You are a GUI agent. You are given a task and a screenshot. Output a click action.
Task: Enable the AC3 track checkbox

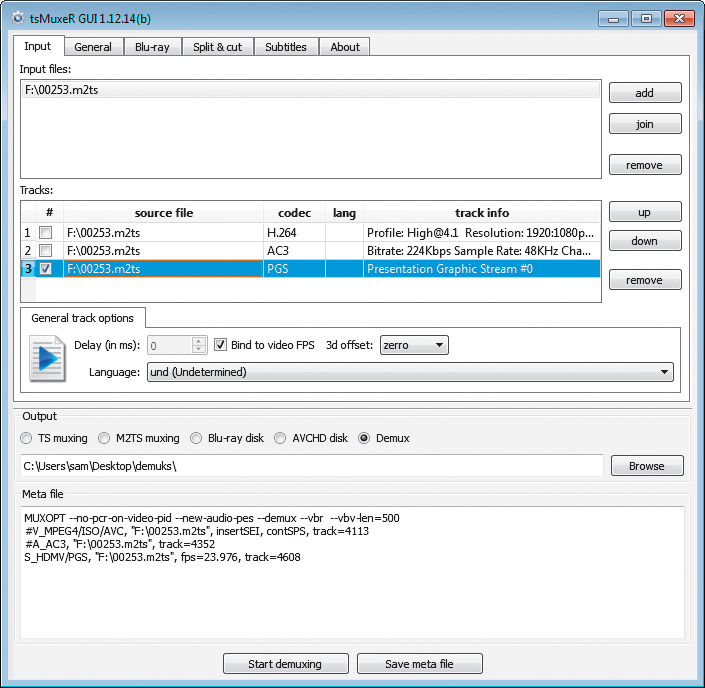point(45,251)
